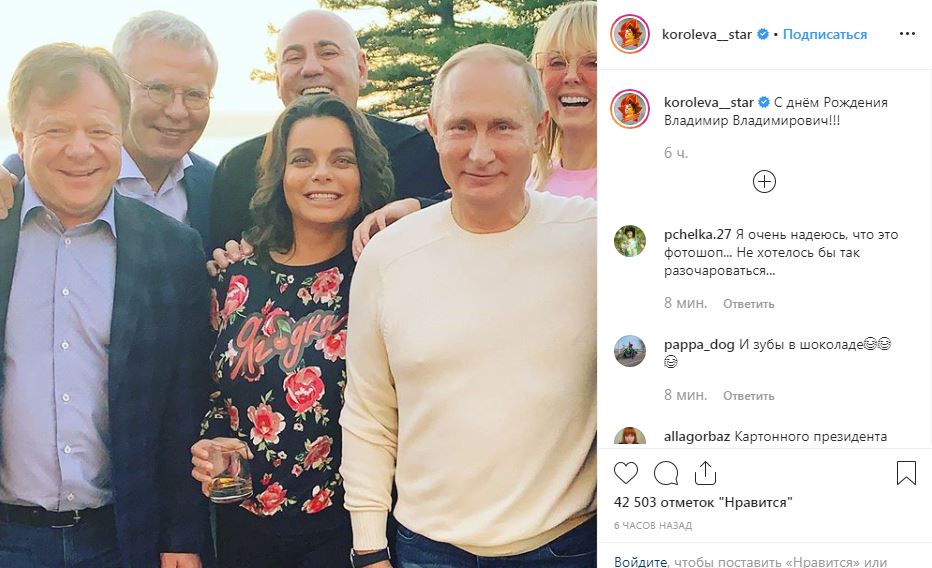This screenshot has height=568, width=932.
Task: View the 42 503 likes list
Action: click(x=703, y=503)
